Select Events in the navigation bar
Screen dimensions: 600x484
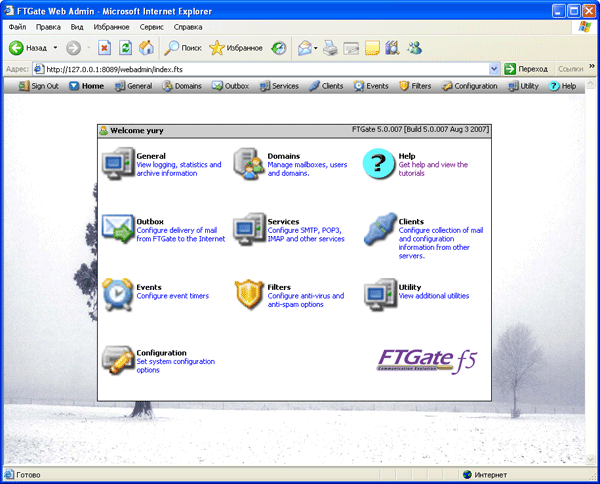coord(371,86)
